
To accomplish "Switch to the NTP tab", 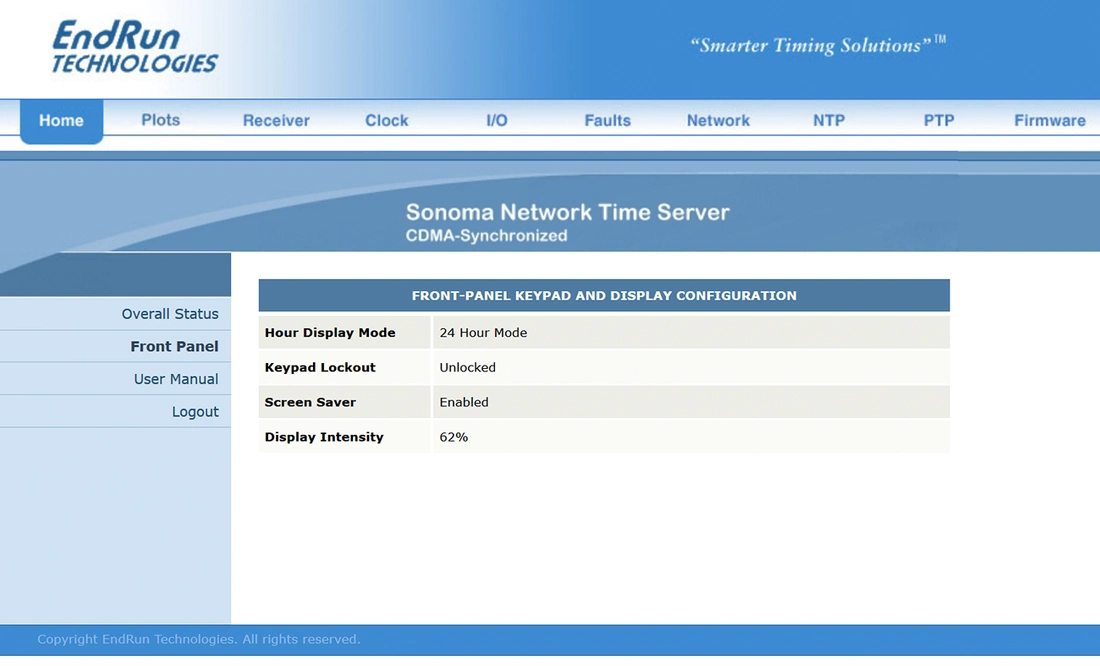I will coord(829,121).
